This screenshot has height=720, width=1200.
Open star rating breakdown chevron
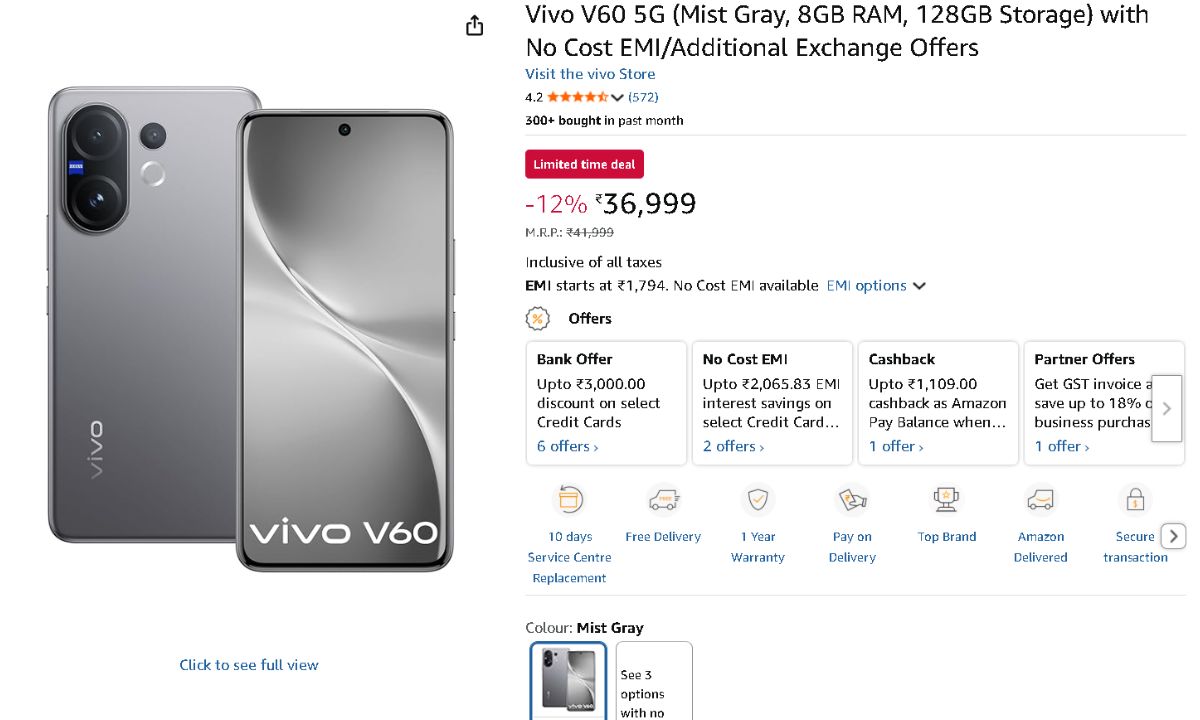pyautogui.click(x=617, y=98)
